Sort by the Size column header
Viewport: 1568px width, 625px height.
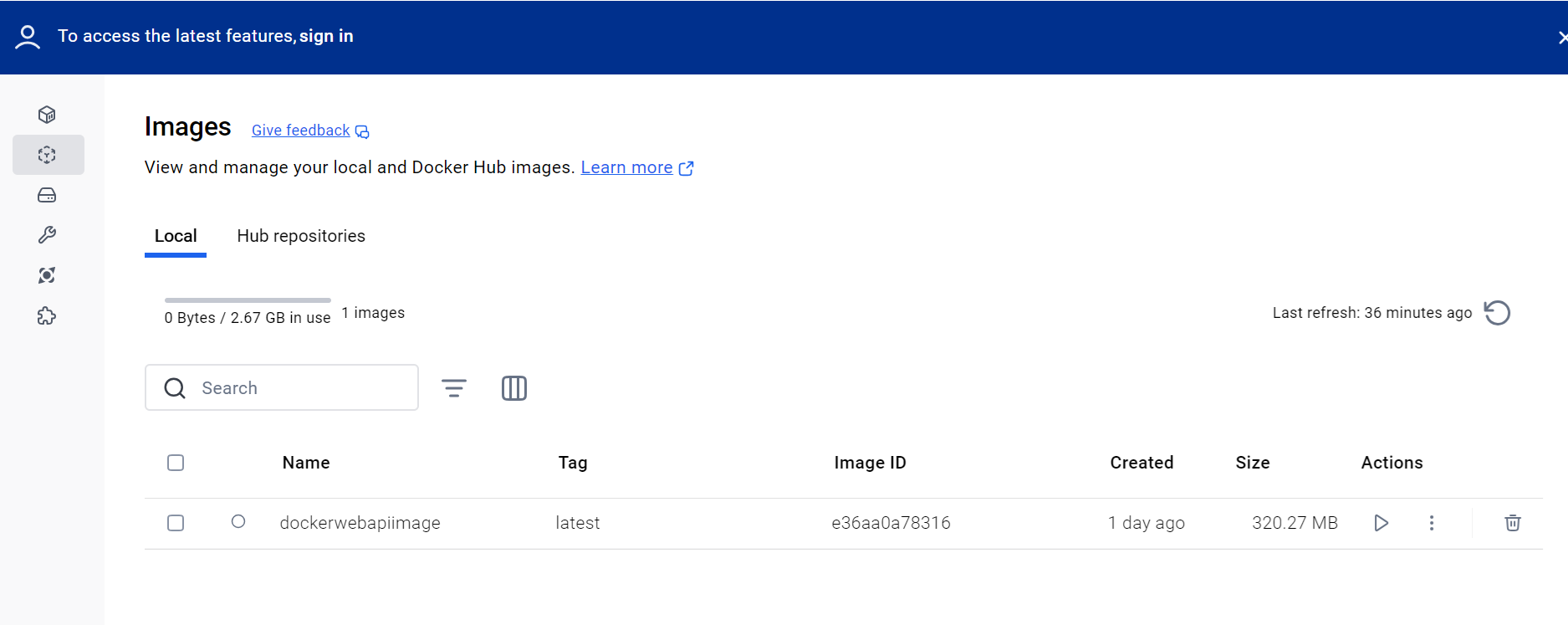pos(1253,463)
